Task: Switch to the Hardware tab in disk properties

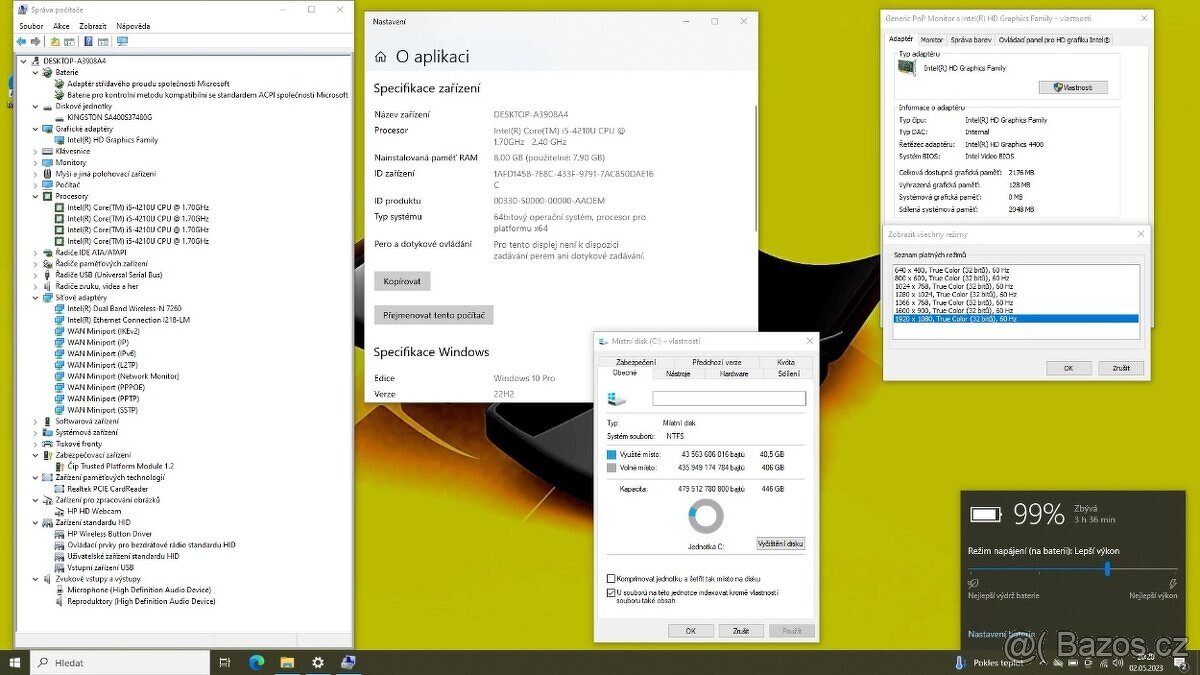Action: click(x=733, y=373)
